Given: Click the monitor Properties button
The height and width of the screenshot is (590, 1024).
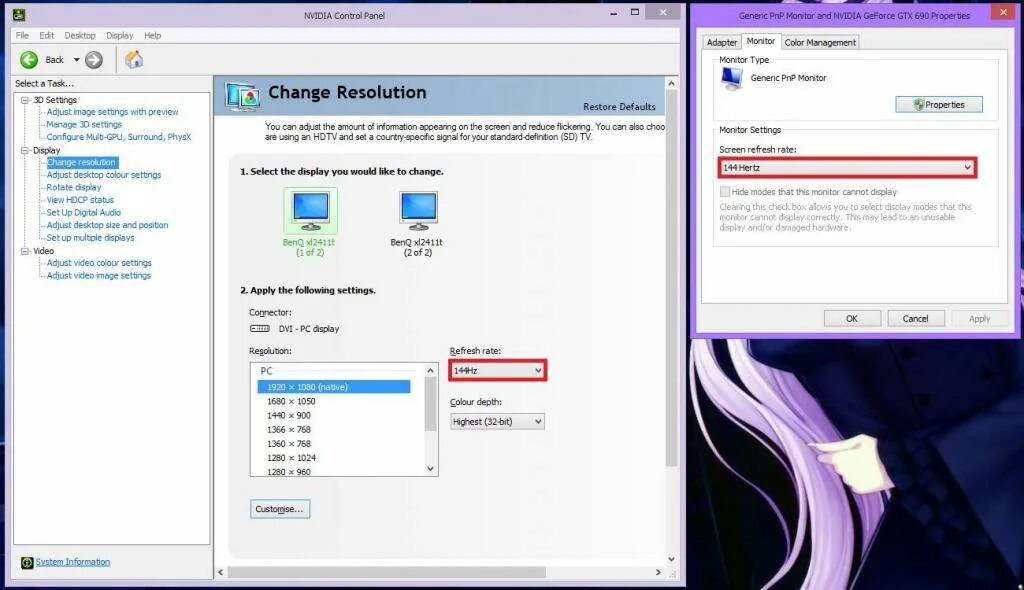Looking at the screenshot, I should pos(938,105).
